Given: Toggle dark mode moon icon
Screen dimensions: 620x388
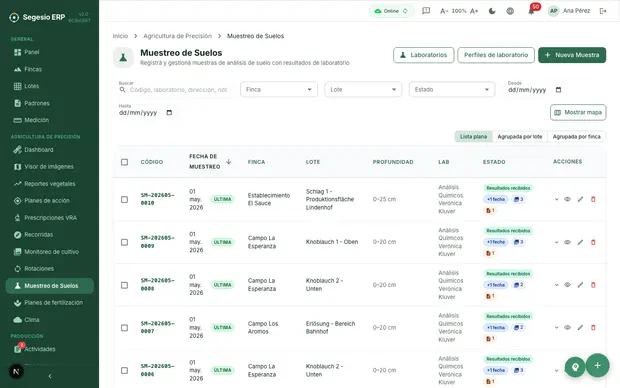Looking at the screenshot, I should (492, 11).
